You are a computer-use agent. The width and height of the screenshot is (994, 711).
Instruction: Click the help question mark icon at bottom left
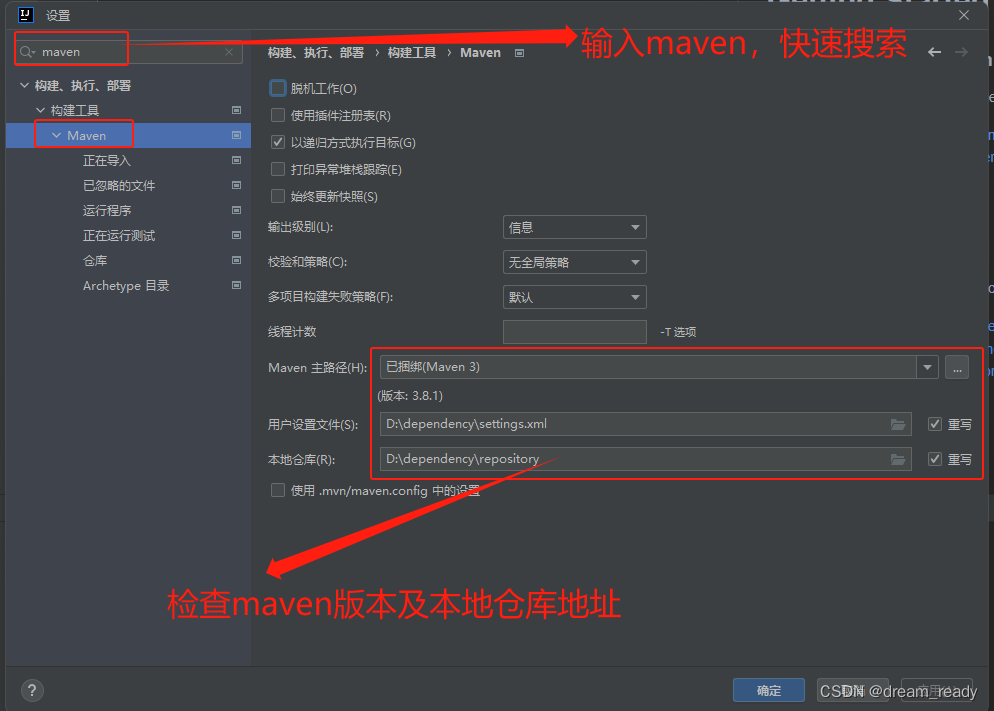[x=31, y=690]
